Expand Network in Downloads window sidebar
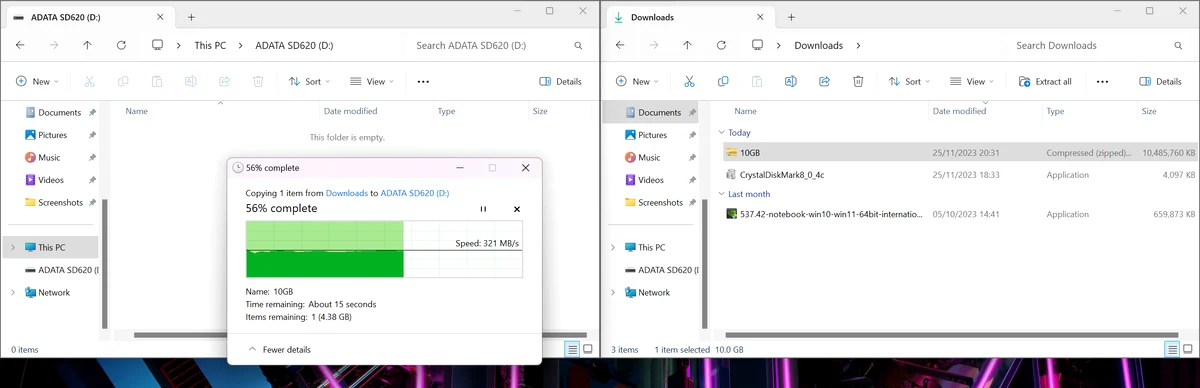The height and width of the screenshot is (388, 1200). click(x=612, y=293)
